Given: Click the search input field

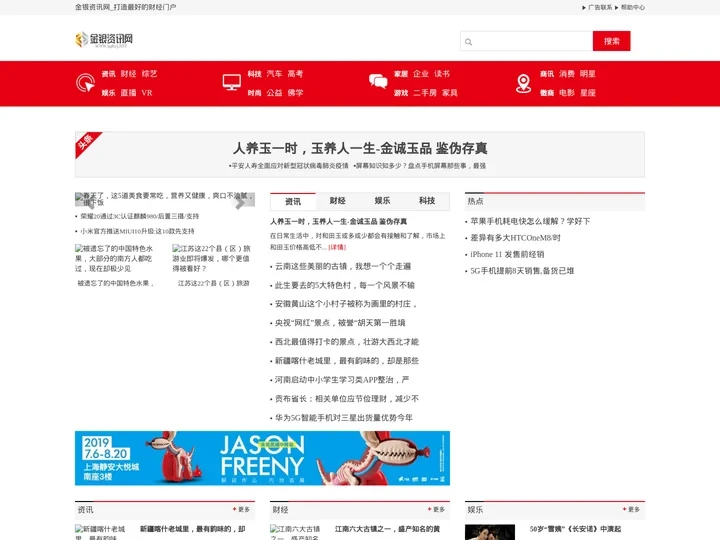Looking at the screenshot, I should pos(526,41).
